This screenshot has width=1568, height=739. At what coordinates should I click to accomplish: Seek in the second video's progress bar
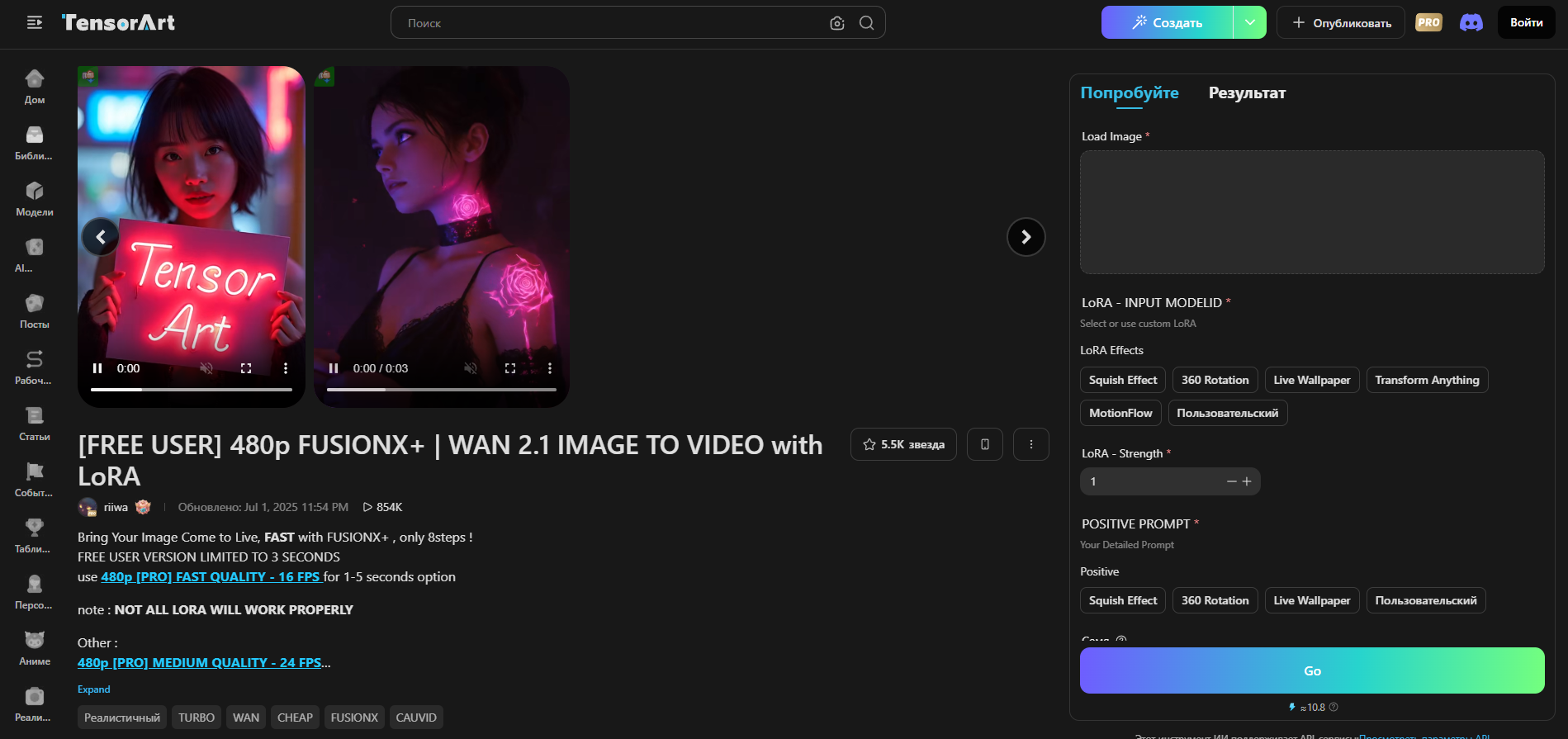click(x=442, y=389)
